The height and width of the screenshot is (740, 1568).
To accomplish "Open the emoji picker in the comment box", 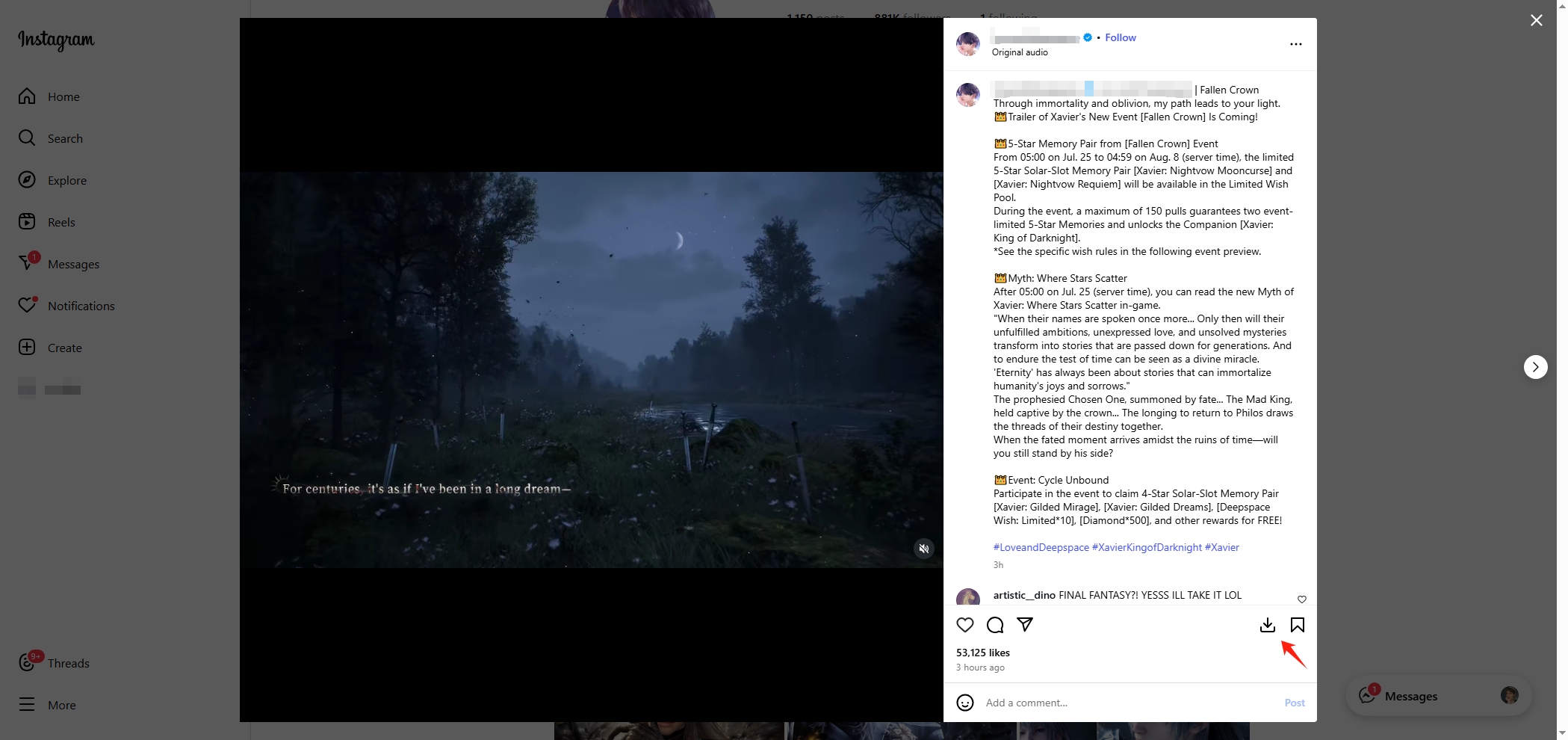I will [965, 703].
